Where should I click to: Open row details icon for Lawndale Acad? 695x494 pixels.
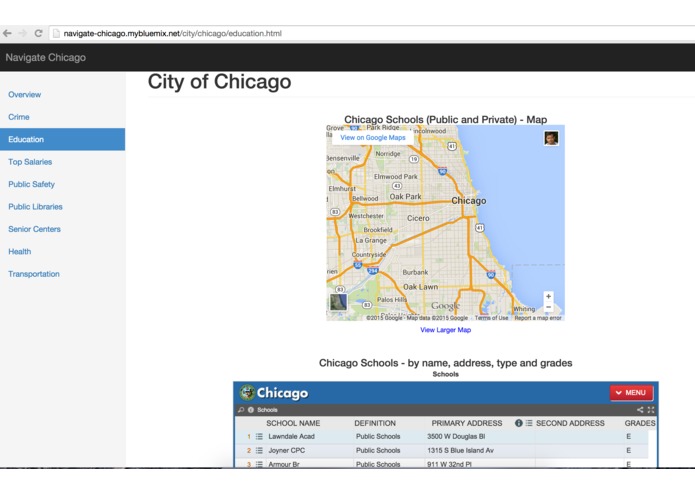pos(259,436)
